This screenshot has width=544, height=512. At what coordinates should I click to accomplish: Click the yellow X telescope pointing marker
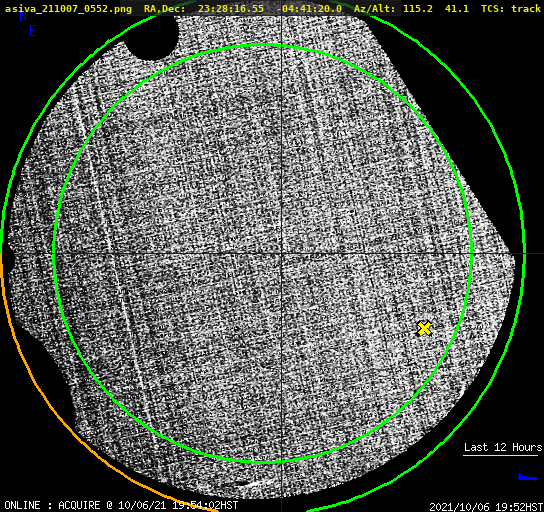pos(424,328)
